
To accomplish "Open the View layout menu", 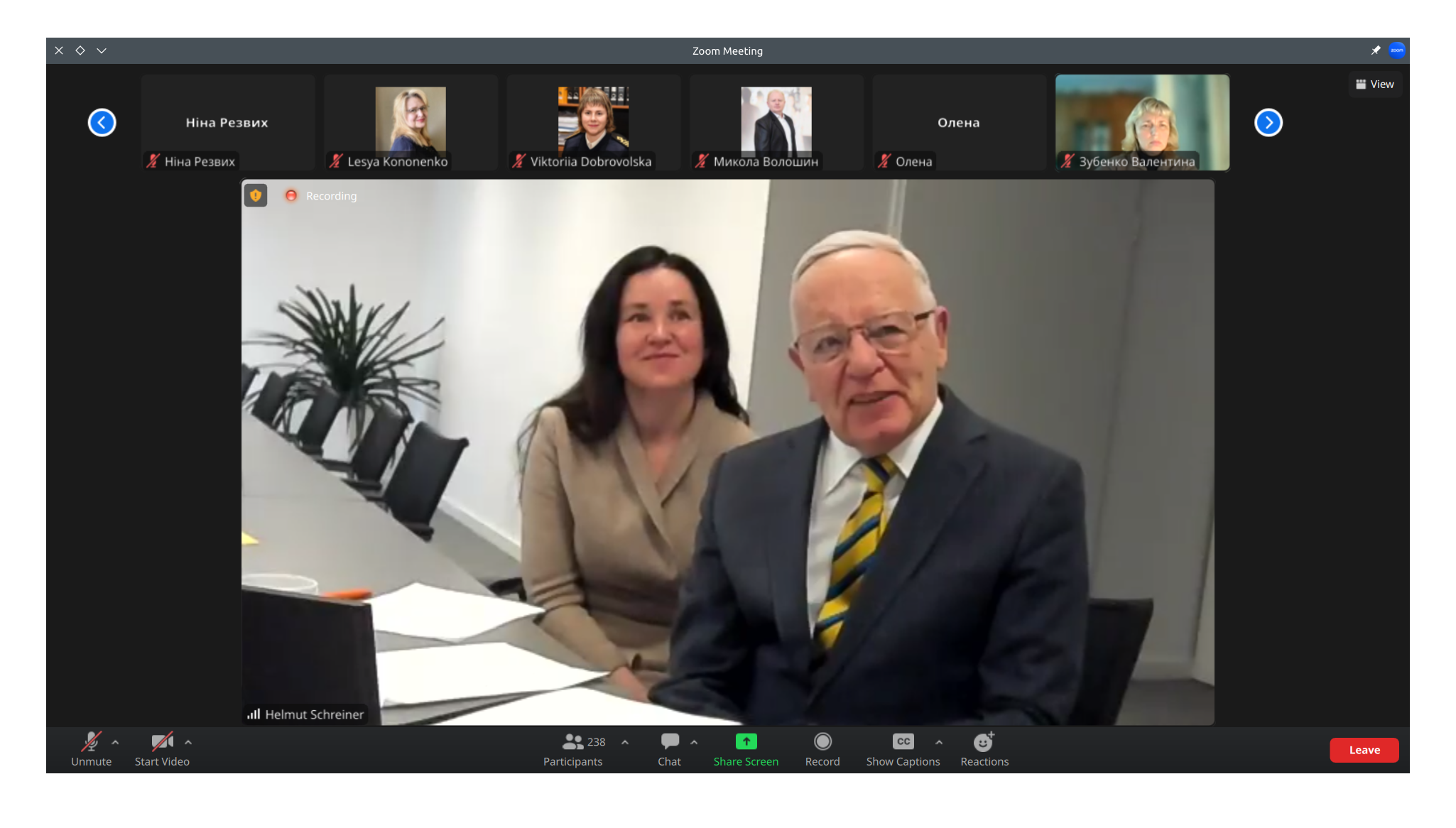I will (1375, 84).
